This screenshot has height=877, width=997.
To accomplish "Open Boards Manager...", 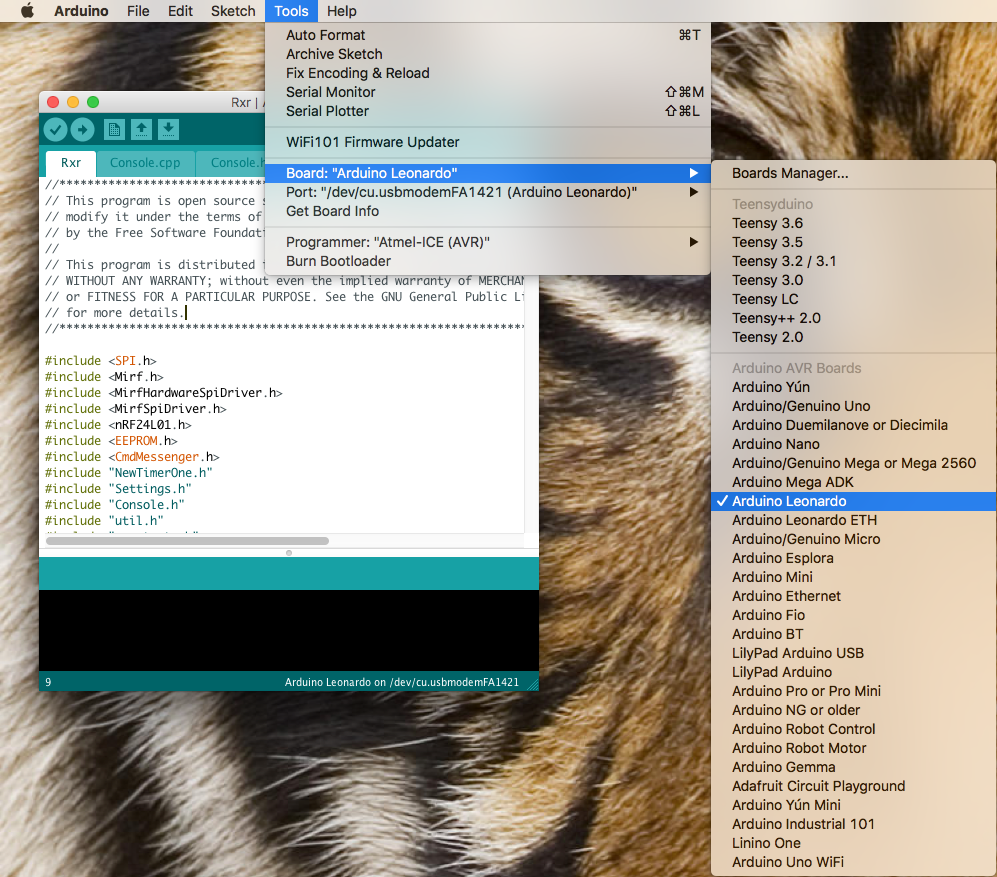I will (854, 173).
